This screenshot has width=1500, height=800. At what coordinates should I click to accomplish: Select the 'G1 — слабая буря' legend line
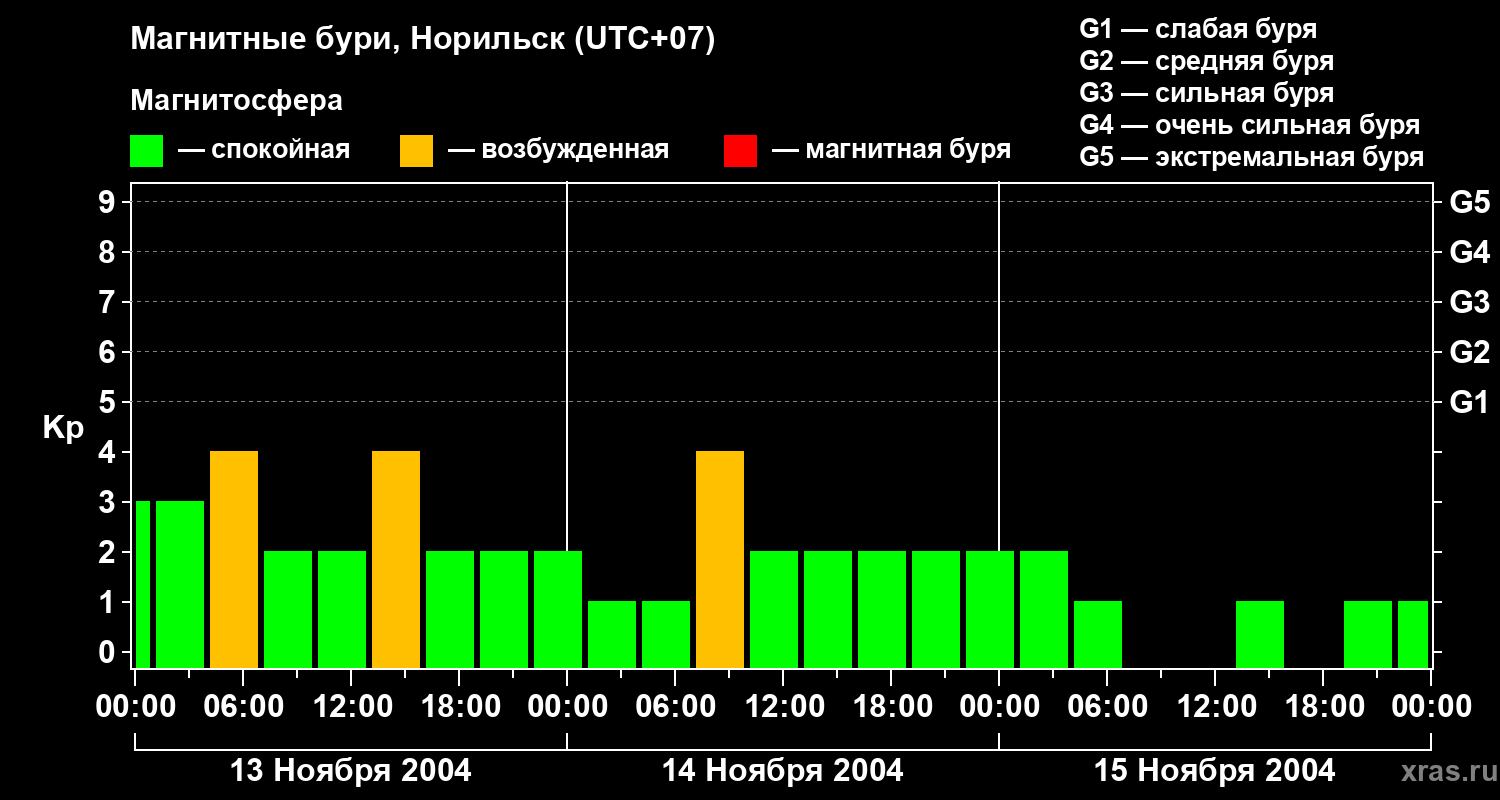[1198, 29]
